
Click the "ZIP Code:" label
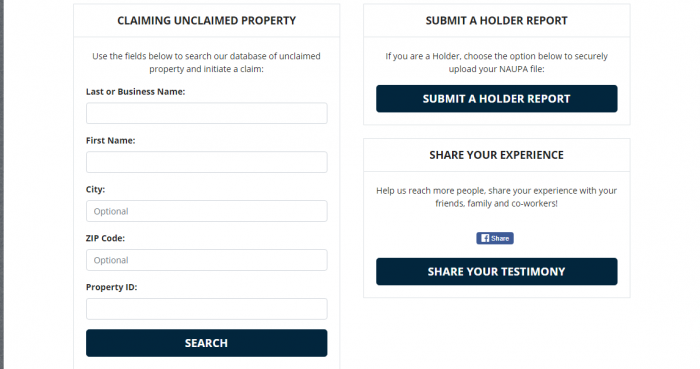pos(105,238)
